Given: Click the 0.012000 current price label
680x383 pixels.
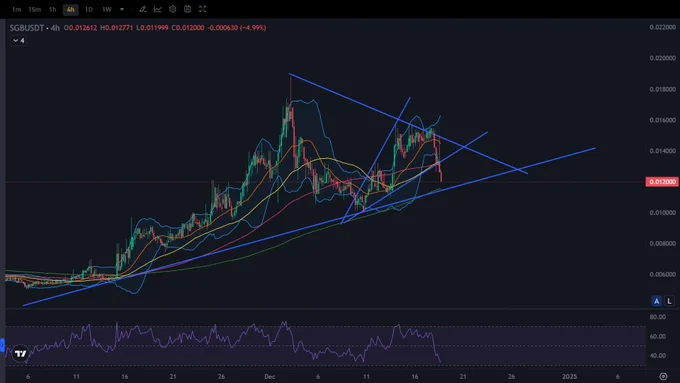Looking at the screenshot, I should (x=662, y=182).
